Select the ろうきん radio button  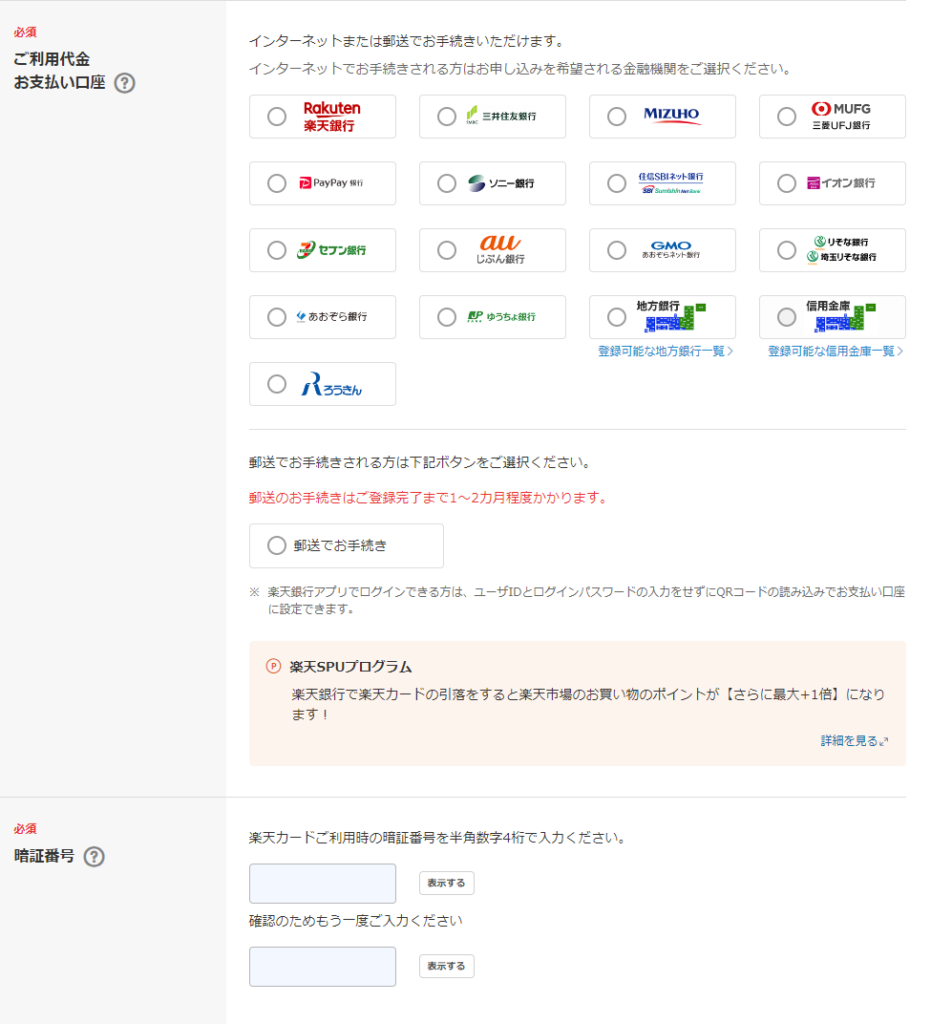click(x=277, y=384)
